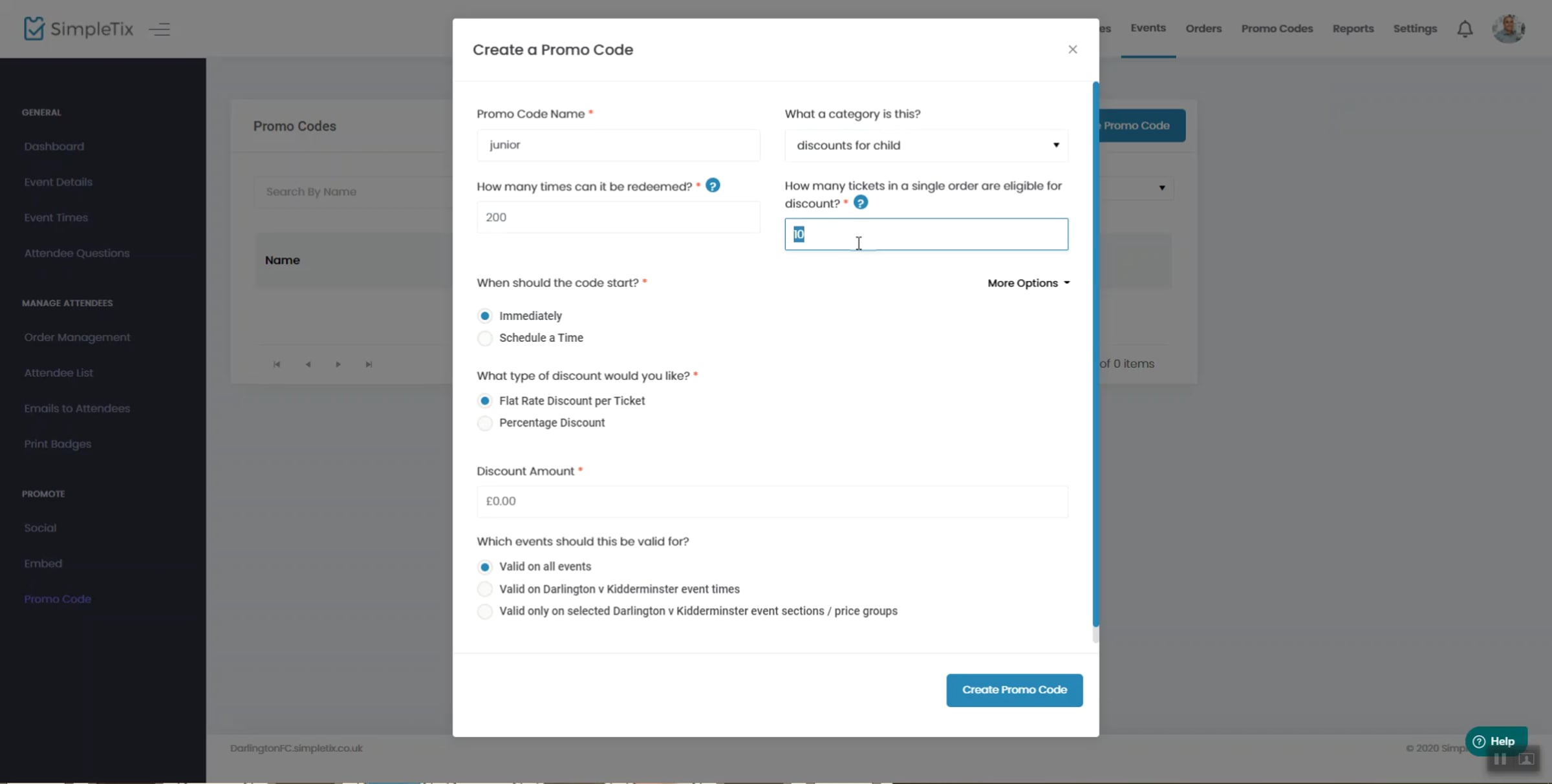Screen dimensions: 1552x784
Task: Select Valid on Darlington v Kidderminster event times
Action: pos(484,589)
